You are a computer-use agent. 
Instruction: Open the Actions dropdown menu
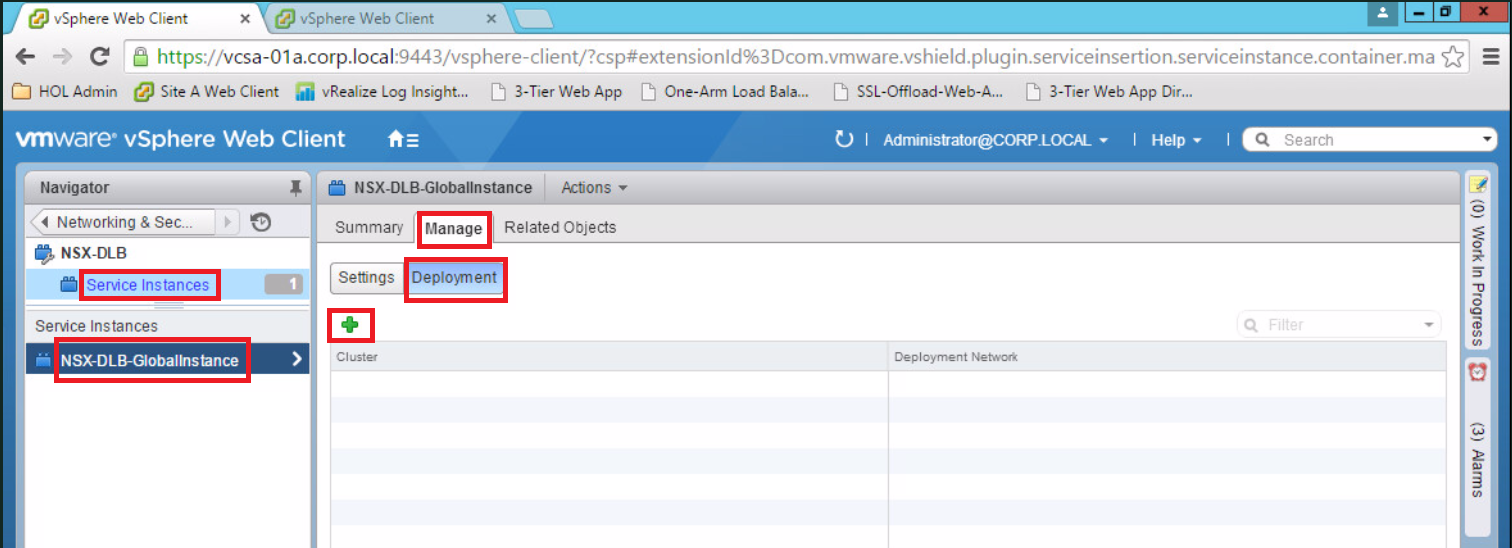point(594,187)
